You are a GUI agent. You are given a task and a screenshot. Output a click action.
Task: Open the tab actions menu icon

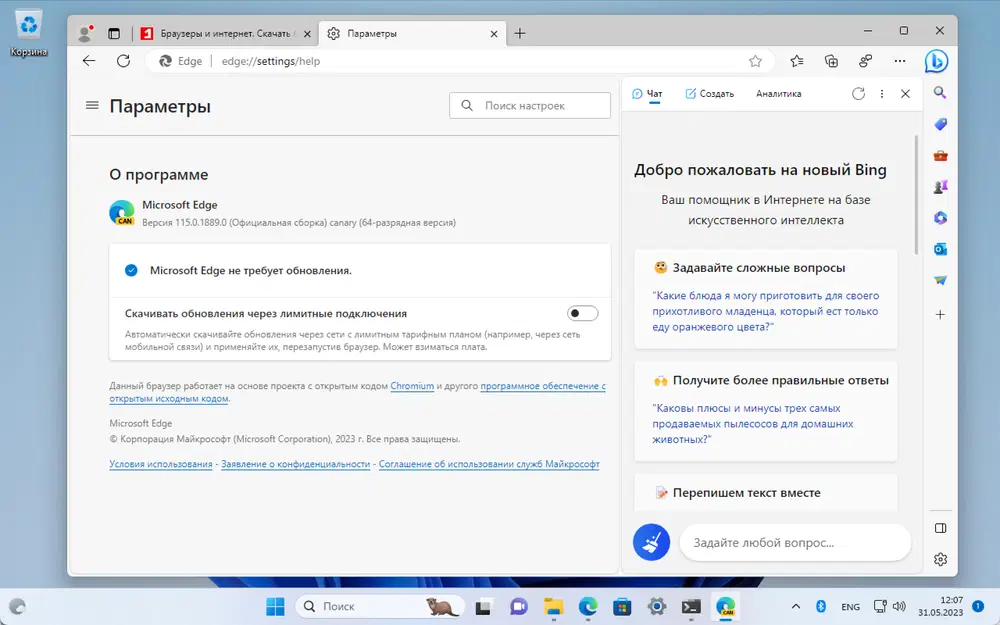pos(114,34)
